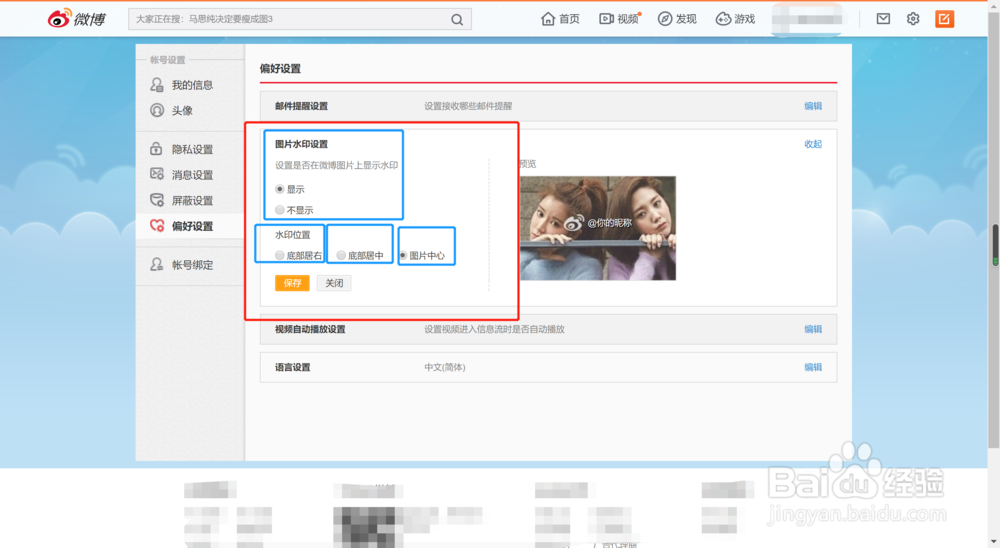Click the 屏蔽设置 shield icon
Screen dimensions: 1000x548
click(157, 200)
